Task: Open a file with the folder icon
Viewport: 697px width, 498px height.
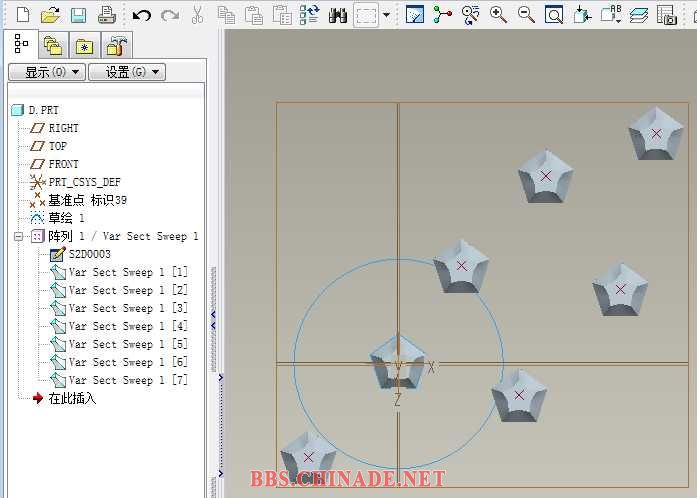Action: (50, 15)
